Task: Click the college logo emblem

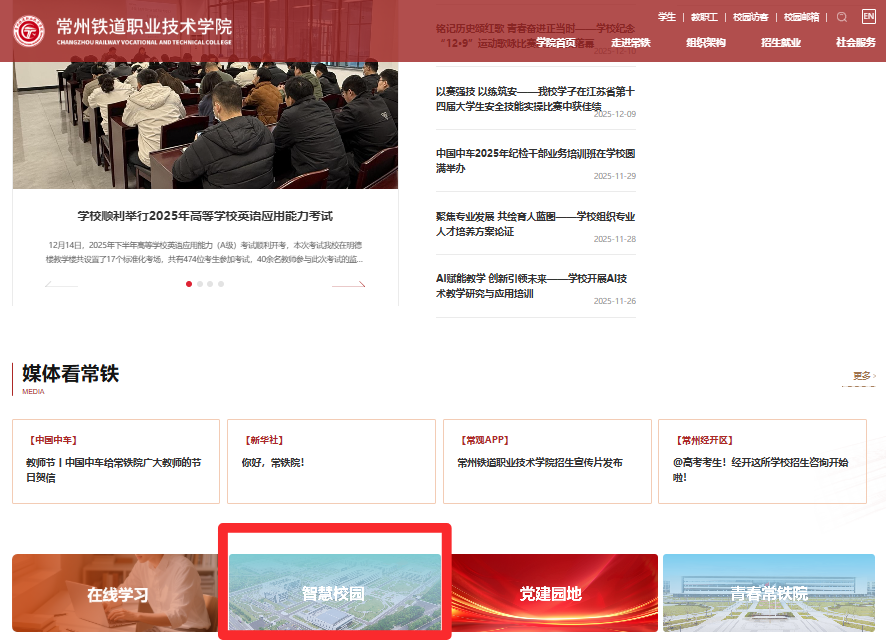Action: click(29, 31)
